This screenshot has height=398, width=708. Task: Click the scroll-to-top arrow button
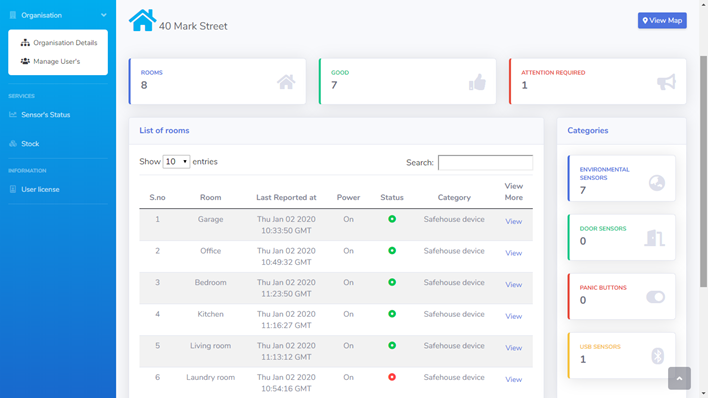(x=679, y=378)
